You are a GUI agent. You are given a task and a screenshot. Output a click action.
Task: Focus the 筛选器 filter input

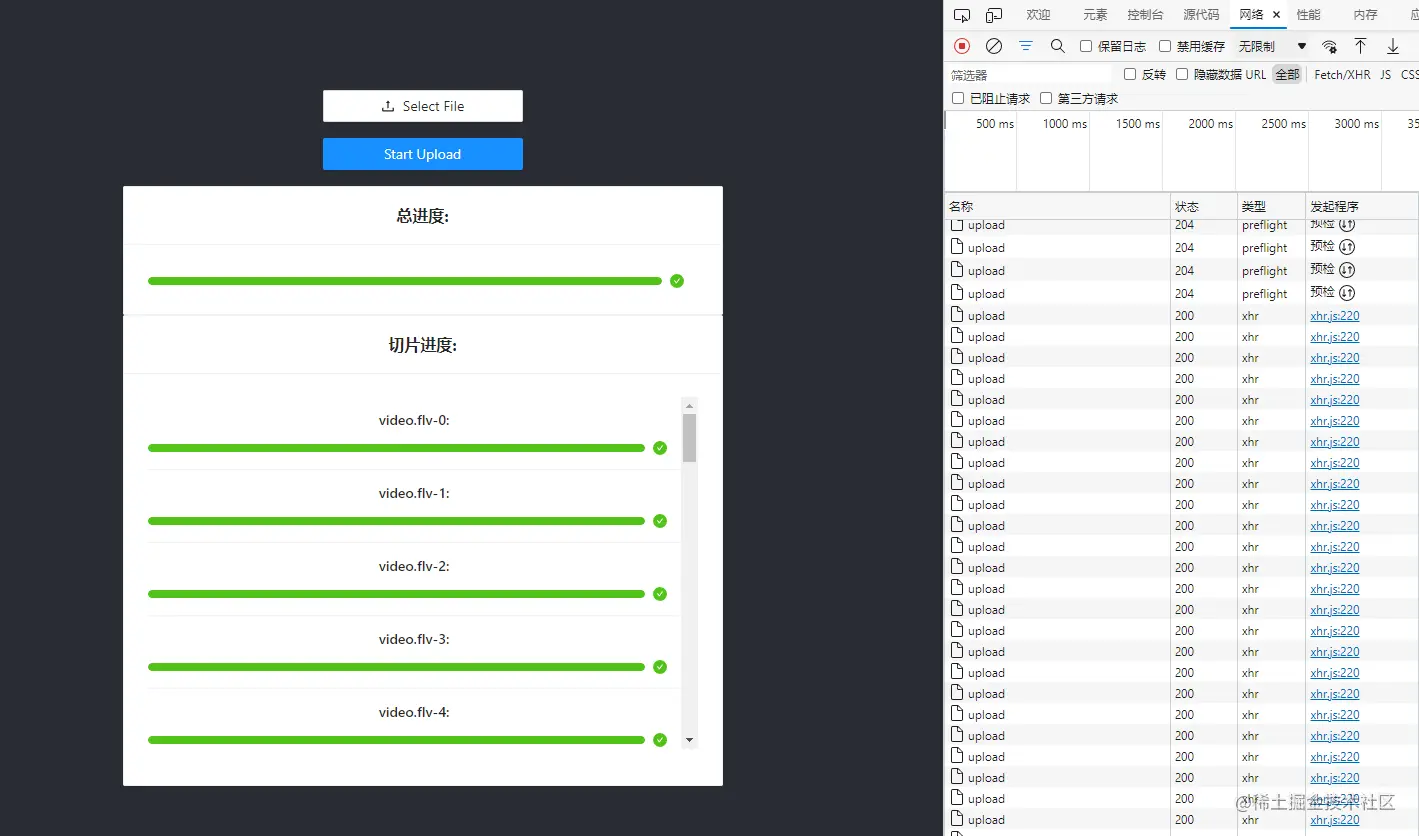click(x=1029, y=75)
